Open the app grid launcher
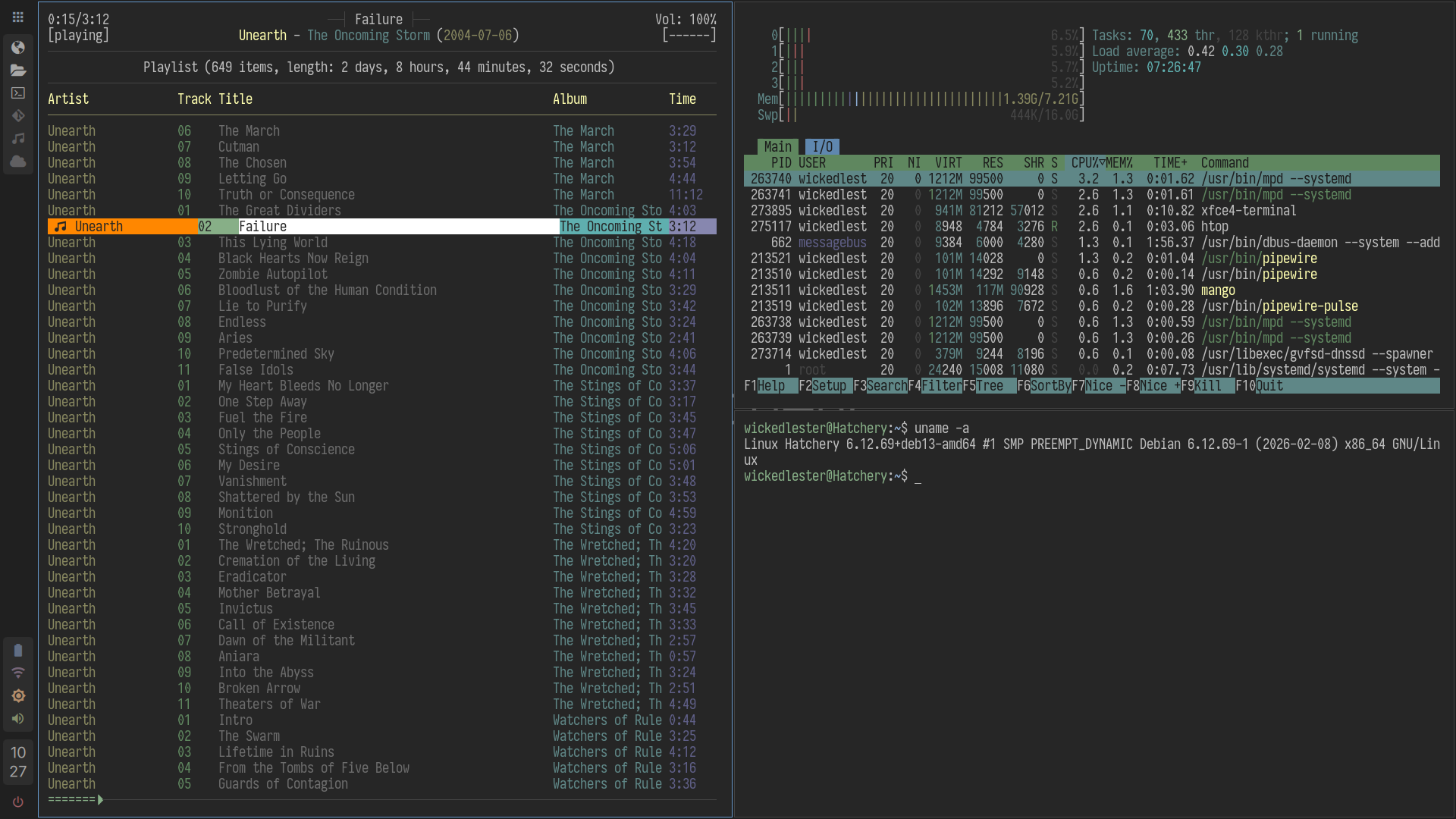 [x=18, y=17]
